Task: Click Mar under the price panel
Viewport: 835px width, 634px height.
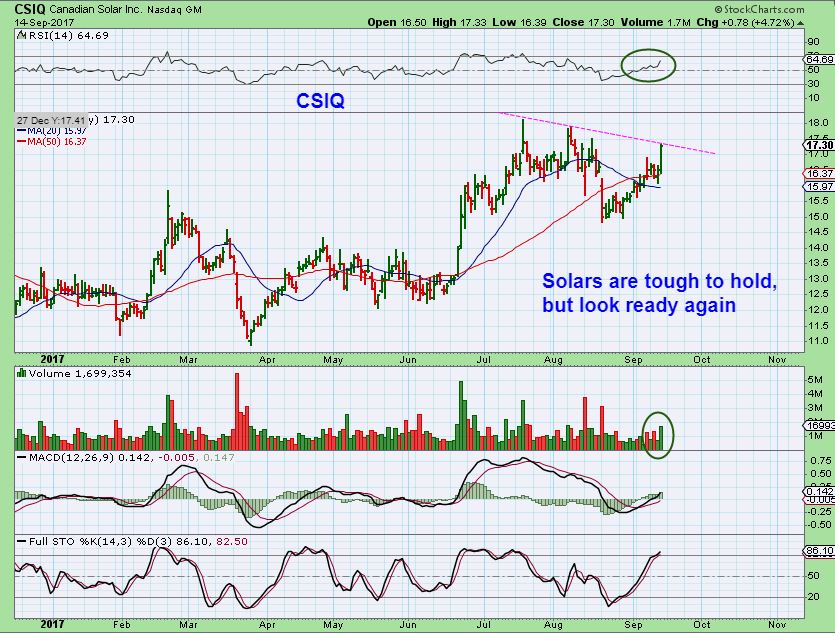Action: point(188,360)
